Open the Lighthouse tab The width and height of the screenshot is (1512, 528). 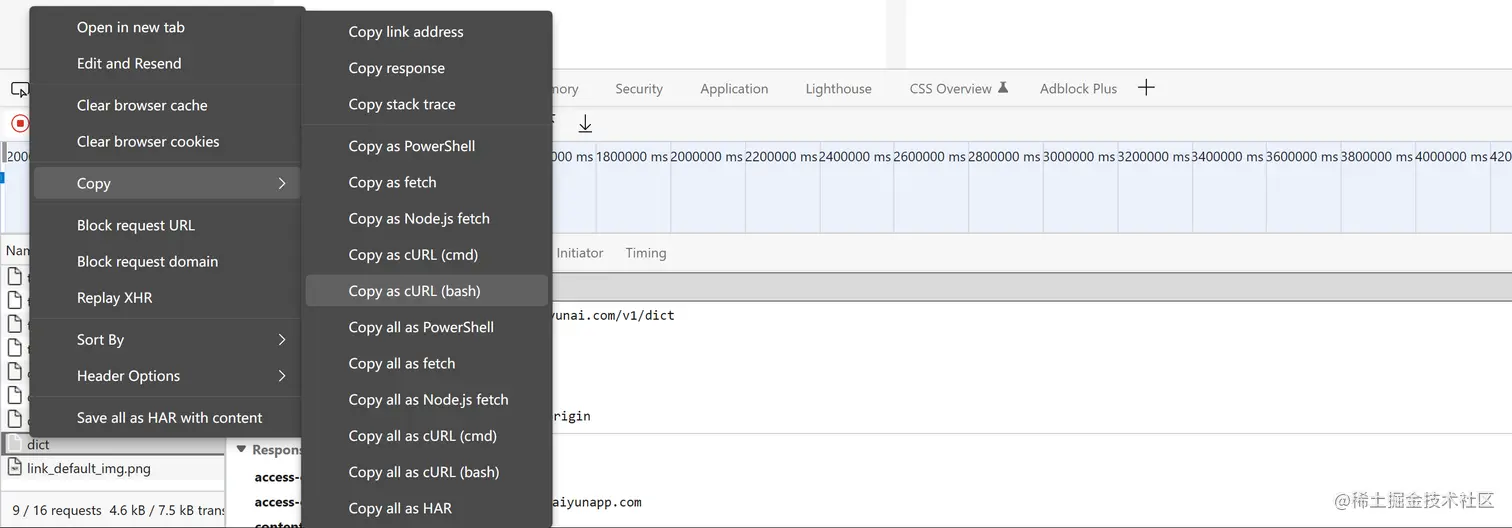838,88
